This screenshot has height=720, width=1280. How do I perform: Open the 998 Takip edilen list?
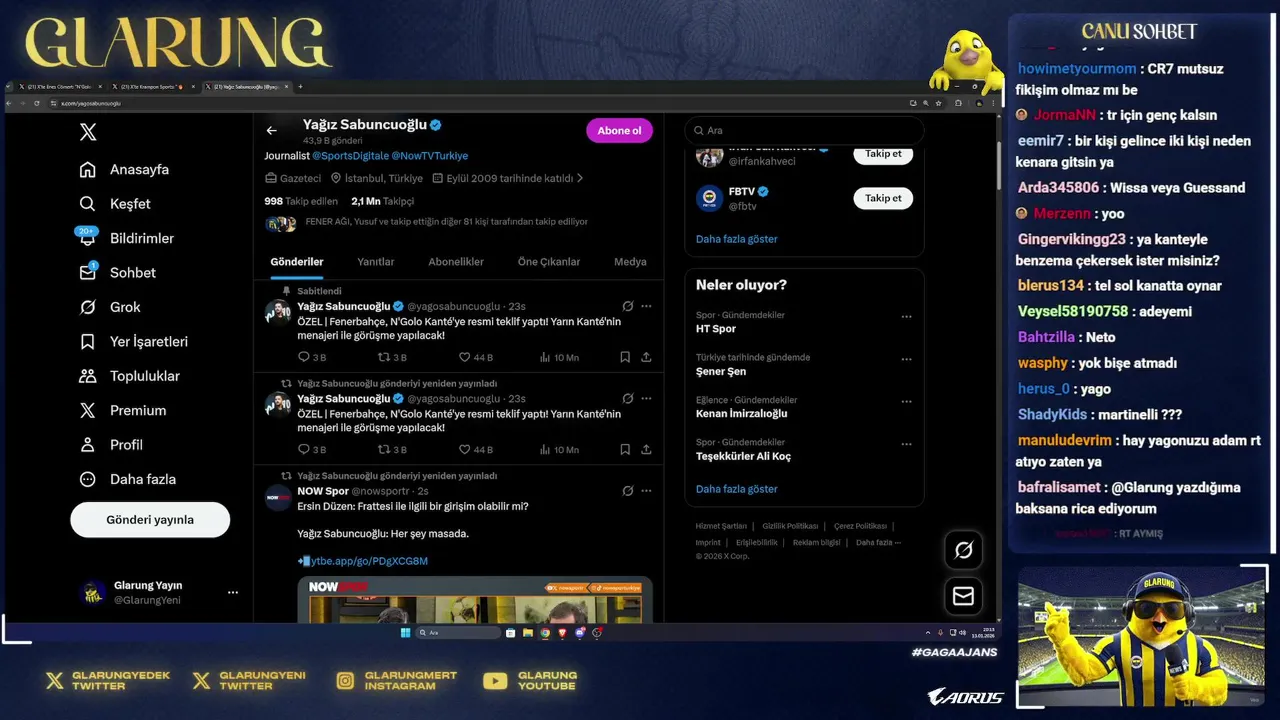pyautogui.click(x=301, y=201)
